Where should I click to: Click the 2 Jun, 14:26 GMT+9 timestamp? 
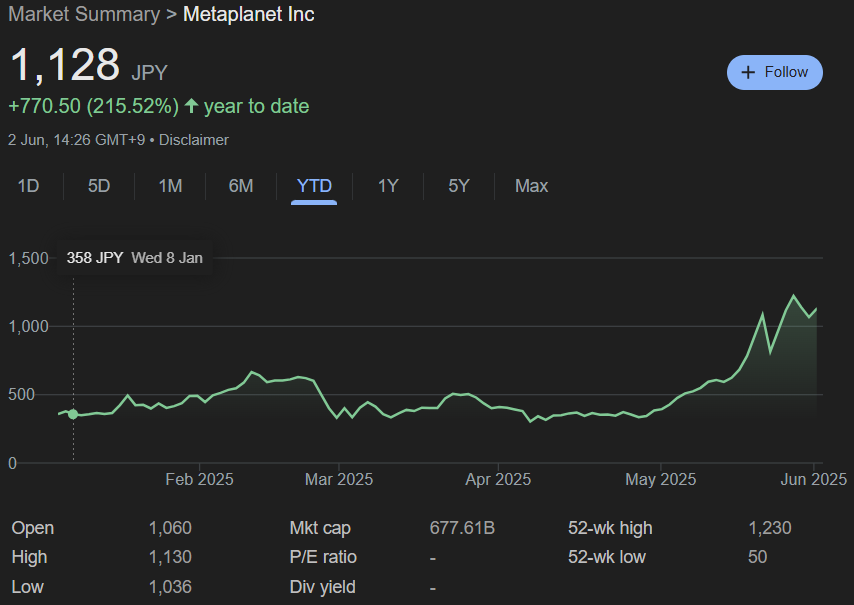tap(77, 140)
